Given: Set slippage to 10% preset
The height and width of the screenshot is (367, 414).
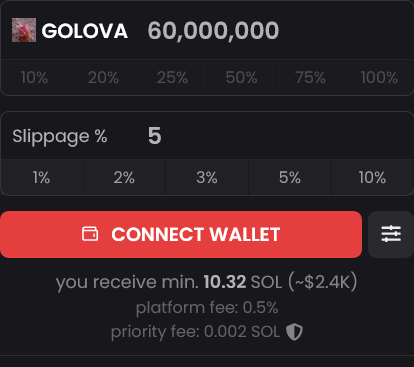Looking at the screenshot, I should tap(373, 177).
